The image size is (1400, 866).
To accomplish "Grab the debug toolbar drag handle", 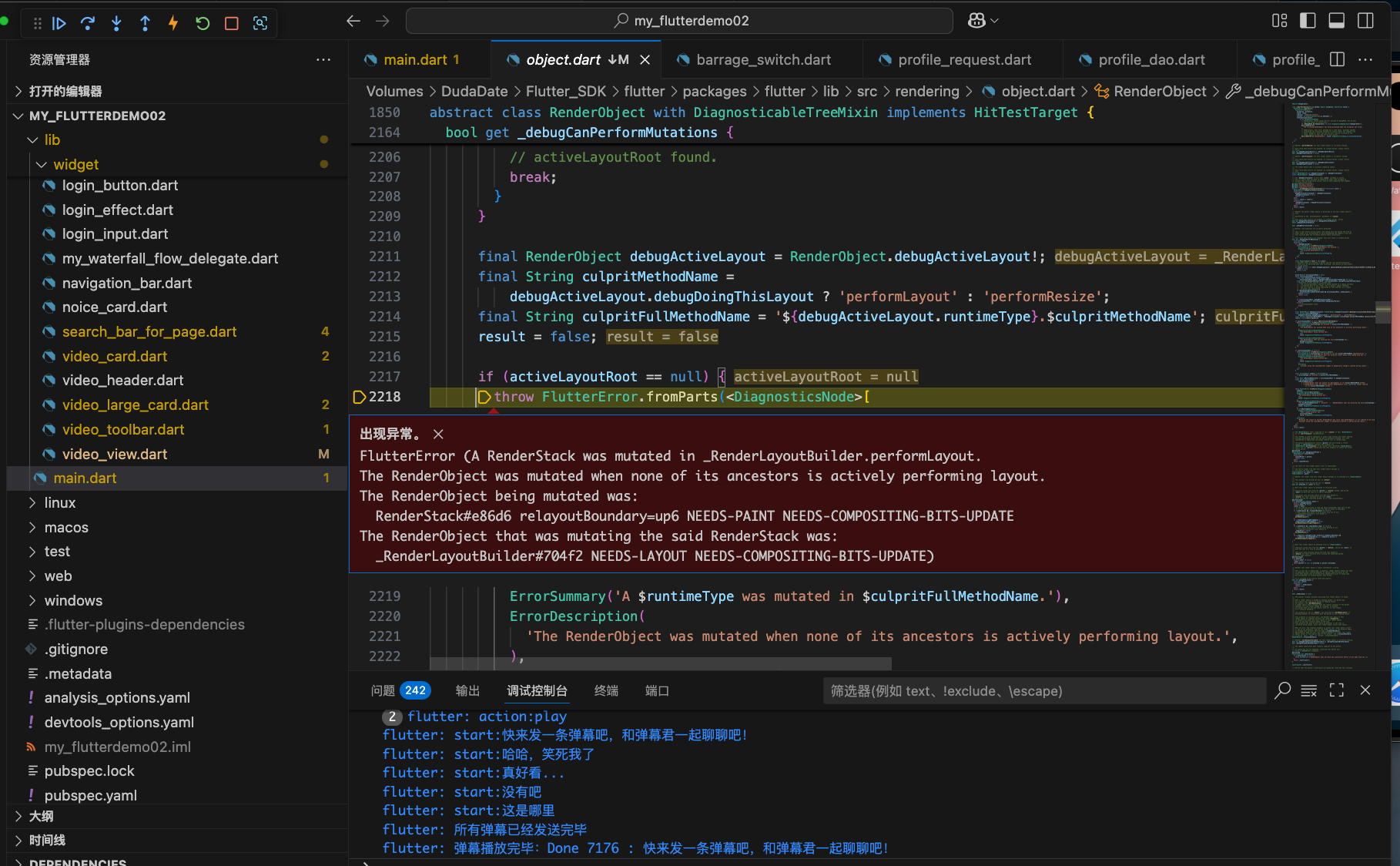I will 37,23.
